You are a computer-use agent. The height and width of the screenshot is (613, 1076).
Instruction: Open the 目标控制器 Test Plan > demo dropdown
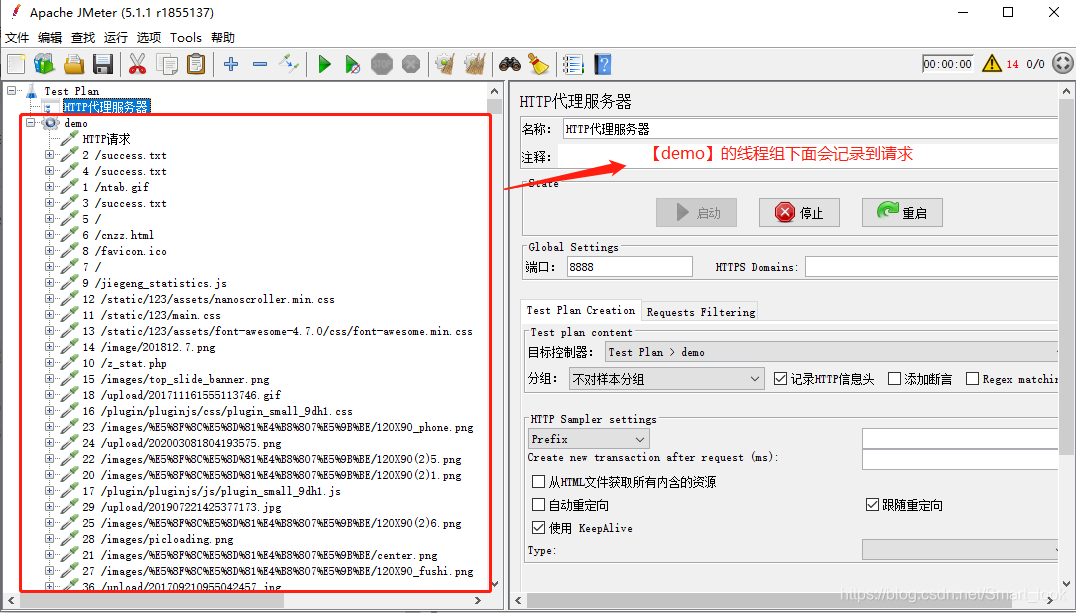(x=831, y=352)
